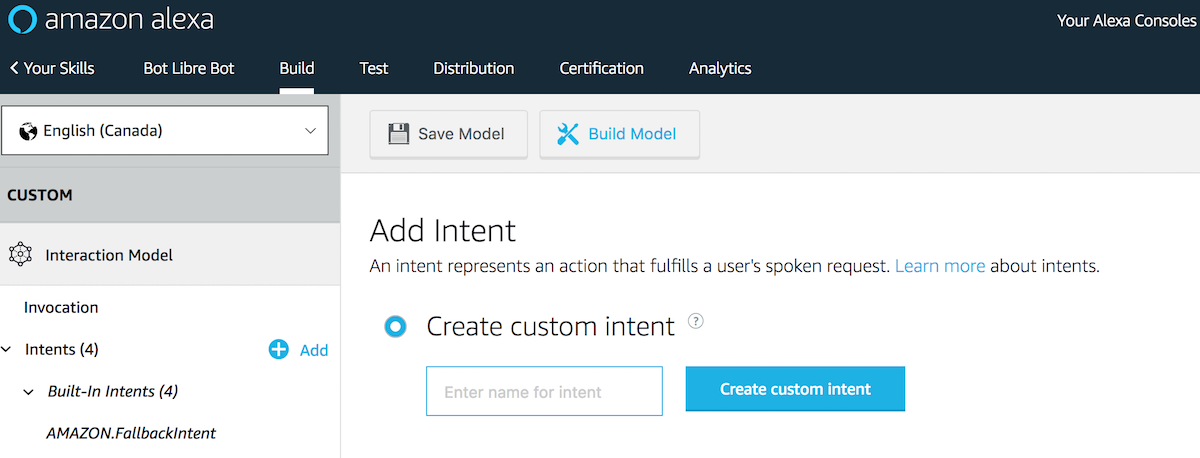Select the Create custom intent radio button
Viewport: 1200px width, 458px height.
click(396, 326)
